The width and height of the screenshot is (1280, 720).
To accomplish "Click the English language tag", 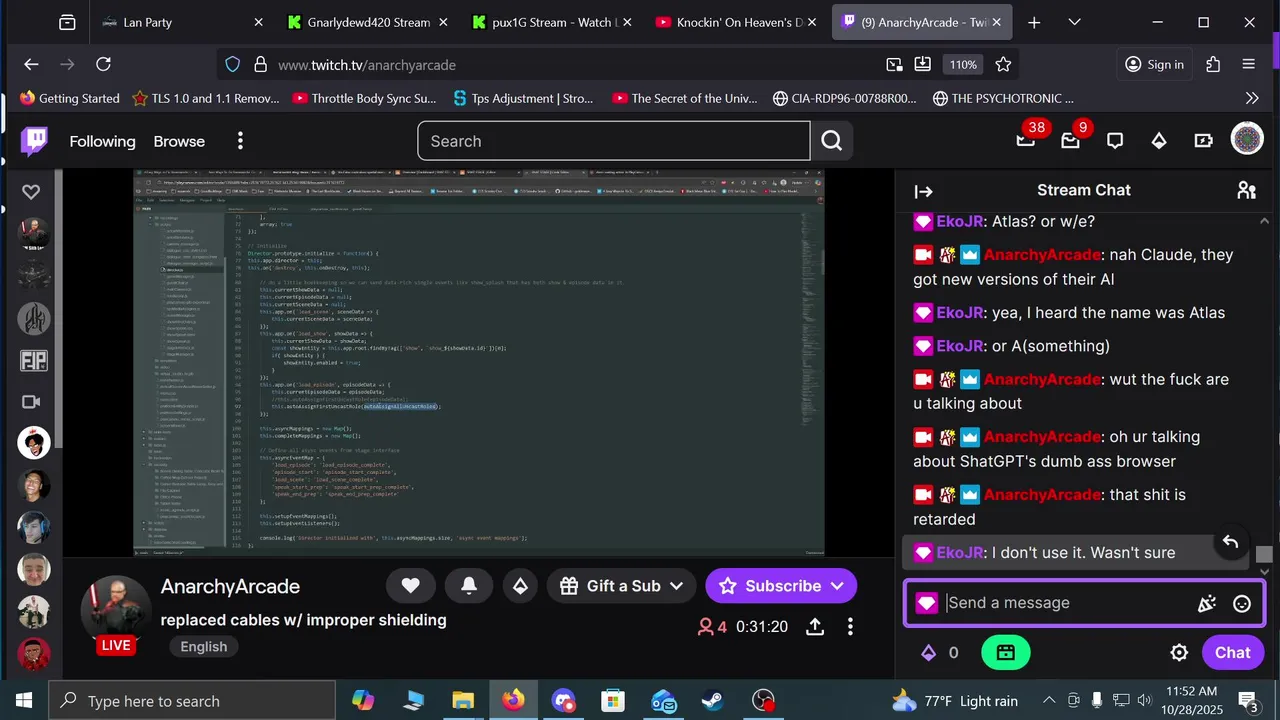I will pyautogui.click(x=204, y=646).
